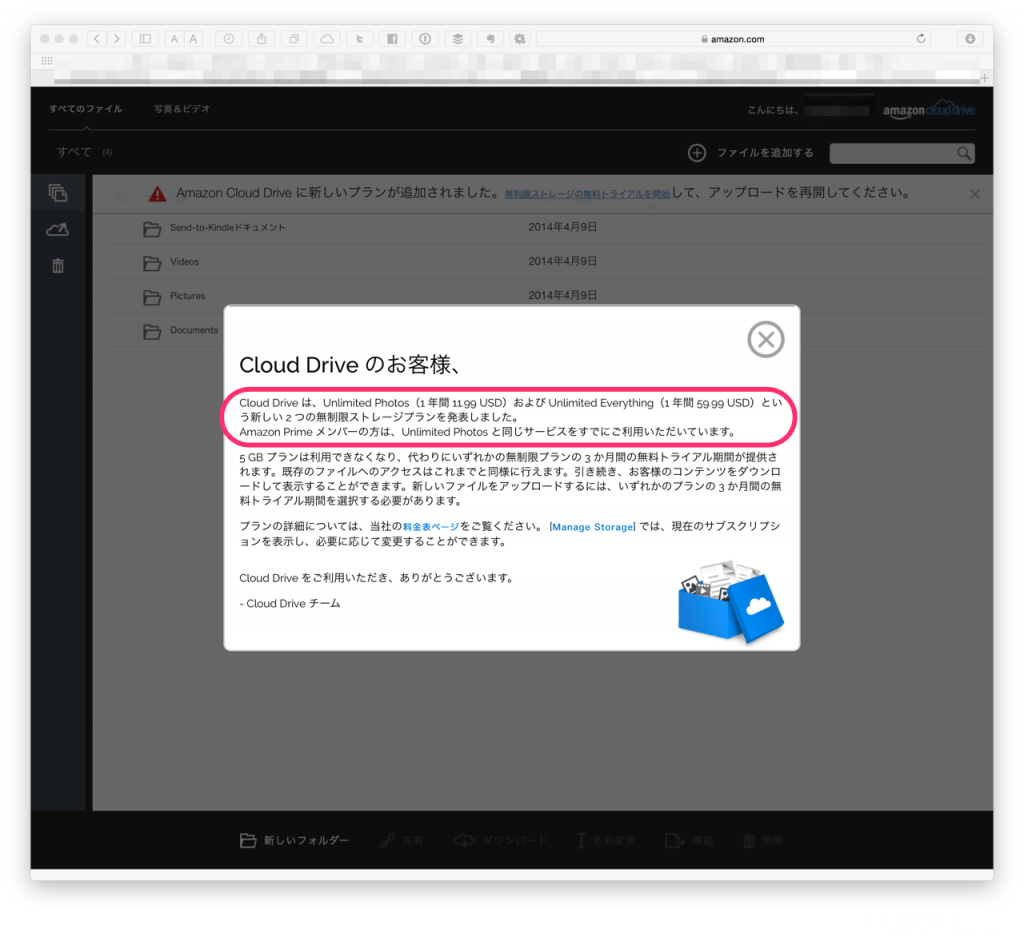Go back with Safari back arrow
The height and width of the screenshot is (950, 1024).
click(x=97, y=39)
